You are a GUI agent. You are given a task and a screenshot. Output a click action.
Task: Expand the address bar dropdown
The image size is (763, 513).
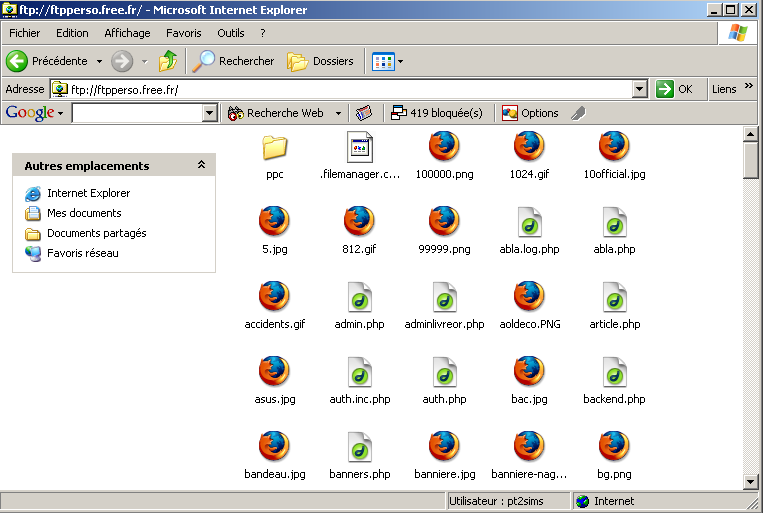point(639,89)
